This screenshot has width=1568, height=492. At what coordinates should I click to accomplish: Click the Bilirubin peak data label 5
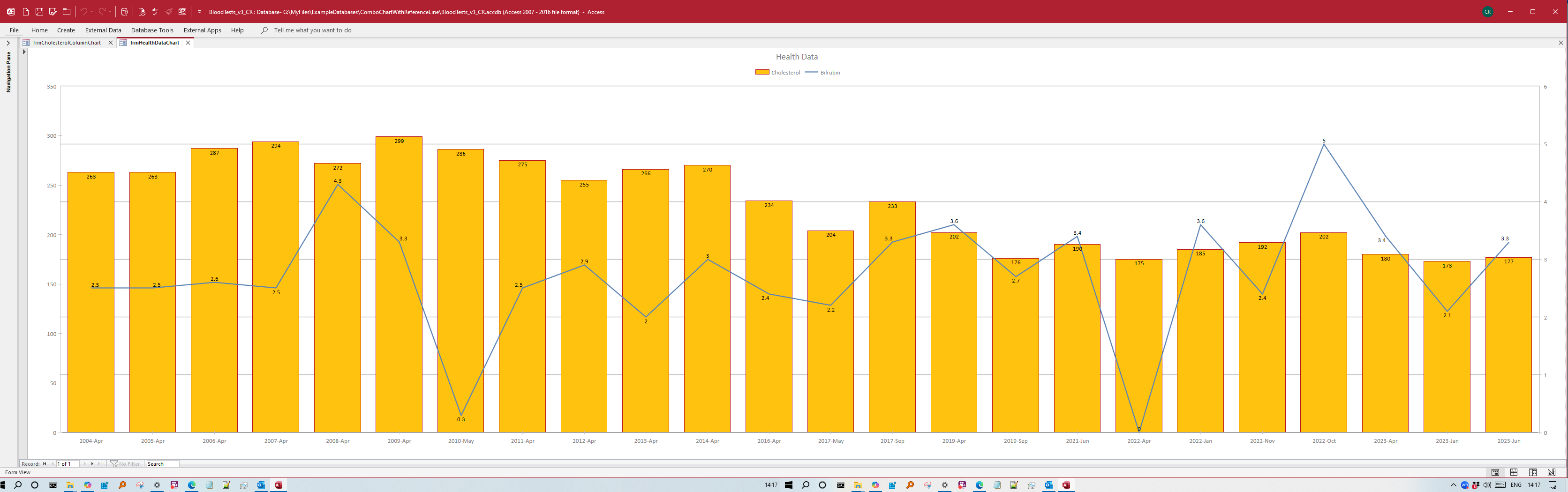coord(1324,141)
